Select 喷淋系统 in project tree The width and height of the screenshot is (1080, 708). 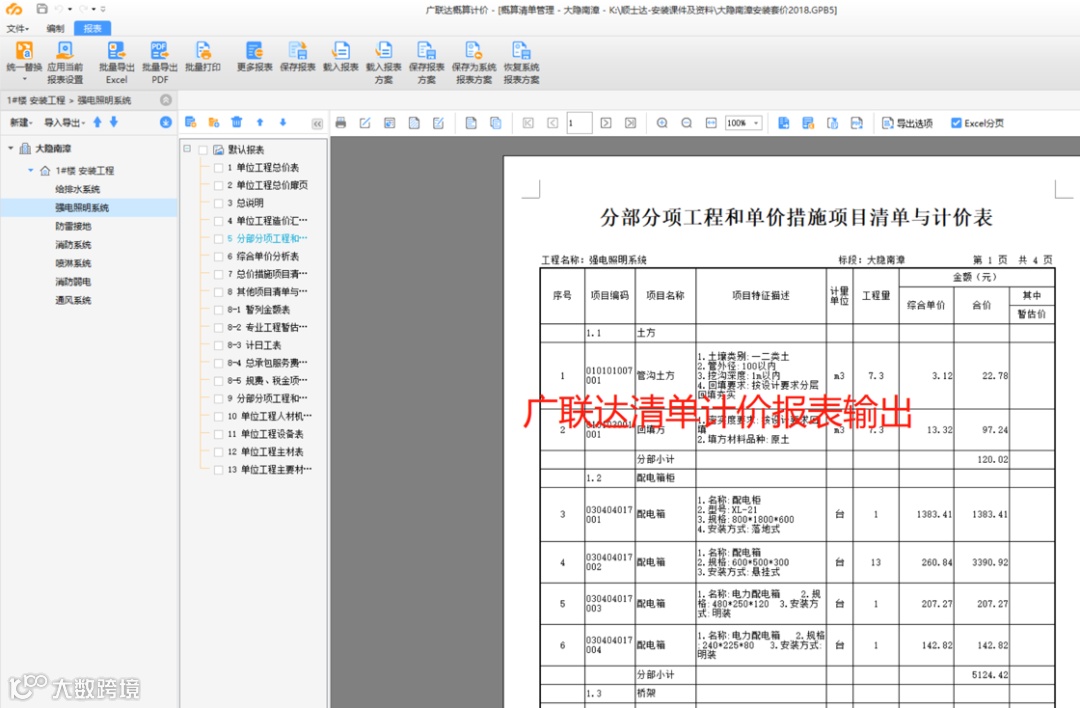point(73,263)
